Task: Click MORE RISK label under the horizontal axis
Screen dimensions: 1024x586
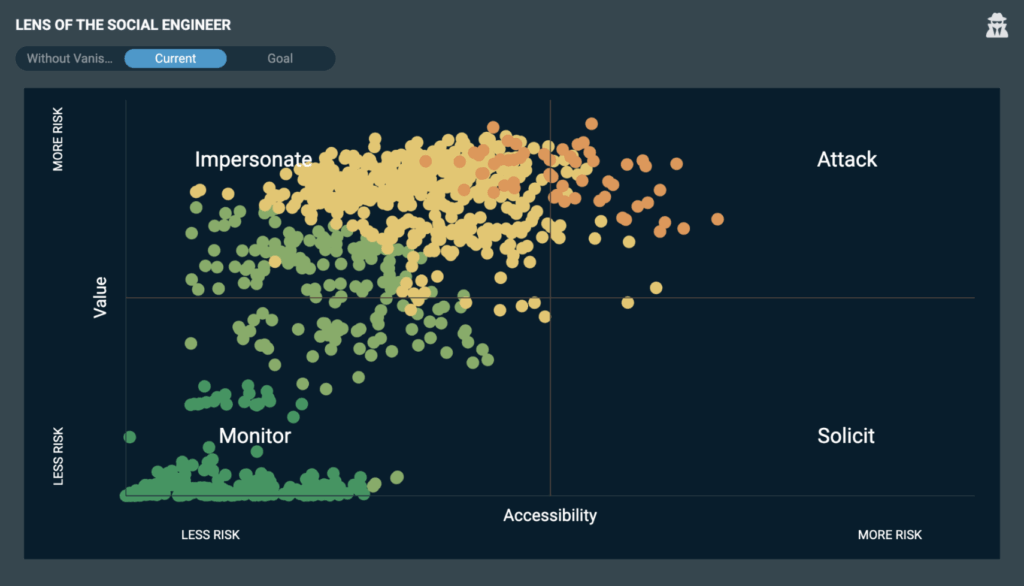Action: pyautogui.click(x=890, y=535)
